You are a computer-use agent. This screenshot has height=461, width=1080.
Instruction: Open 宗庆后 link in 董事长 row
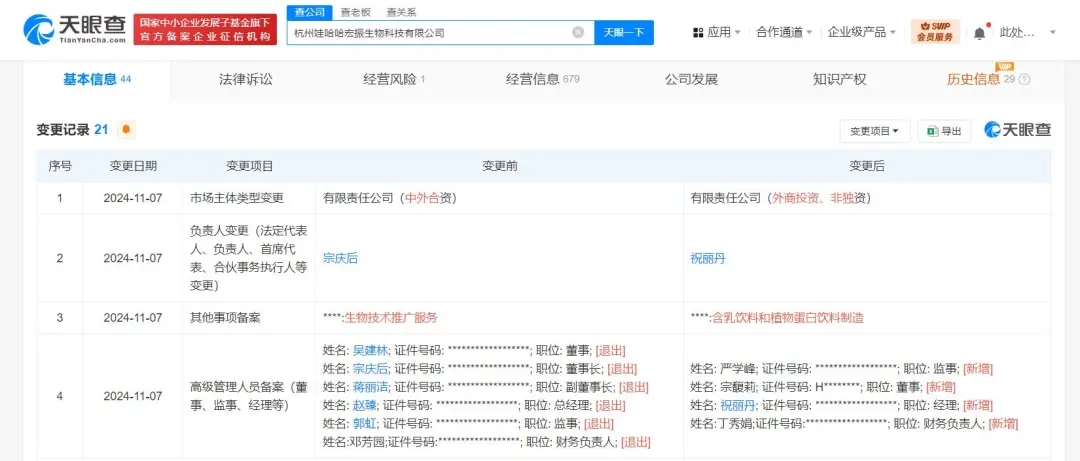tap(371, 369)
